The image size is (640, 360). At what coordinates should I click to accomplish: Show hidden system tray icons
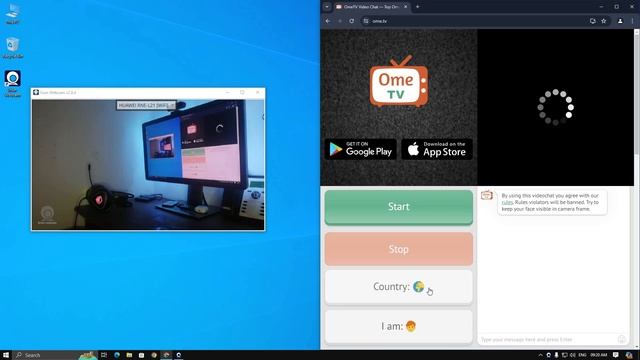(540, 355)
